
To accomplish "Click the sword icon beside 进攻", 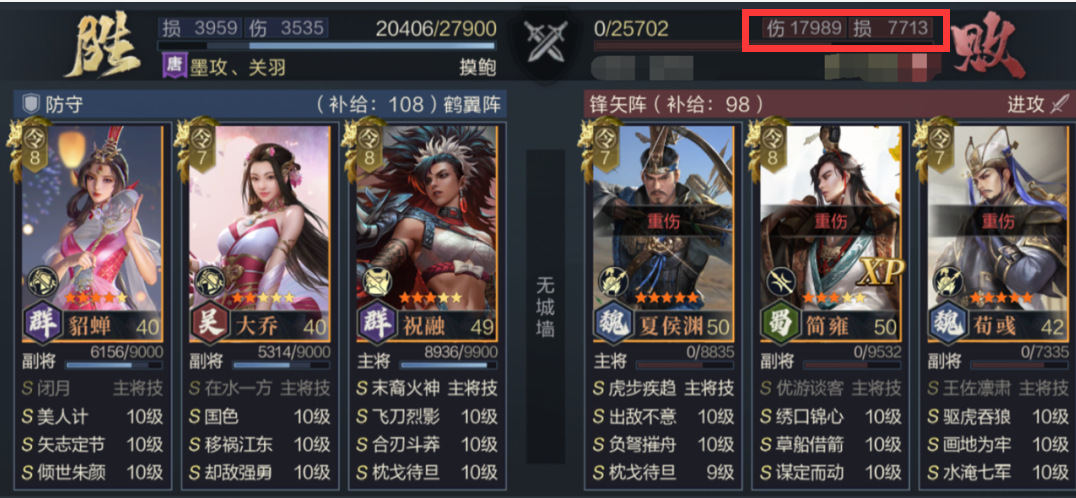I will point(1061,104).
